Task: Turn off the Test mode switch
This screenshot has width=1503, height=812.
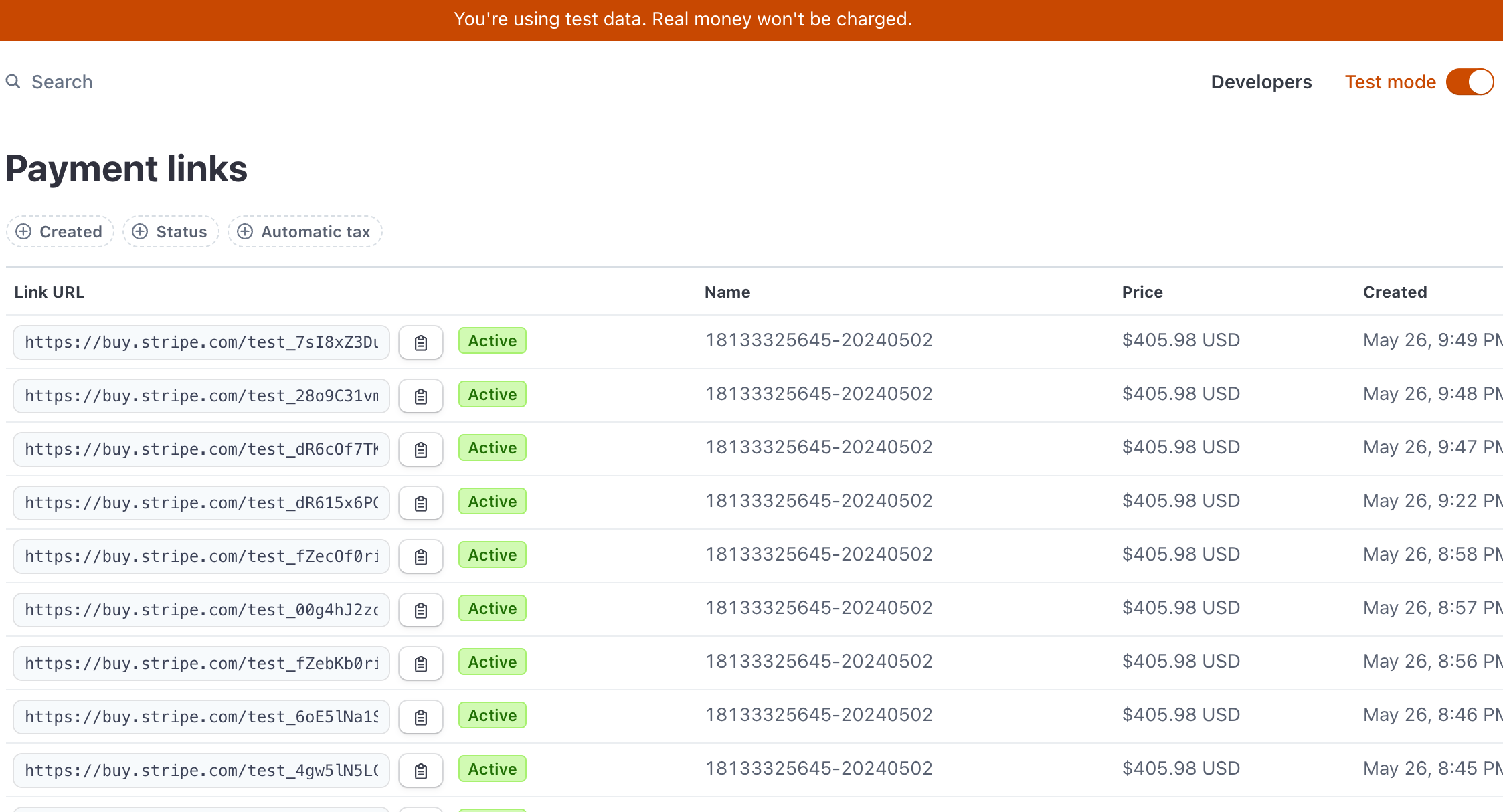Action: pos(1470,82)
